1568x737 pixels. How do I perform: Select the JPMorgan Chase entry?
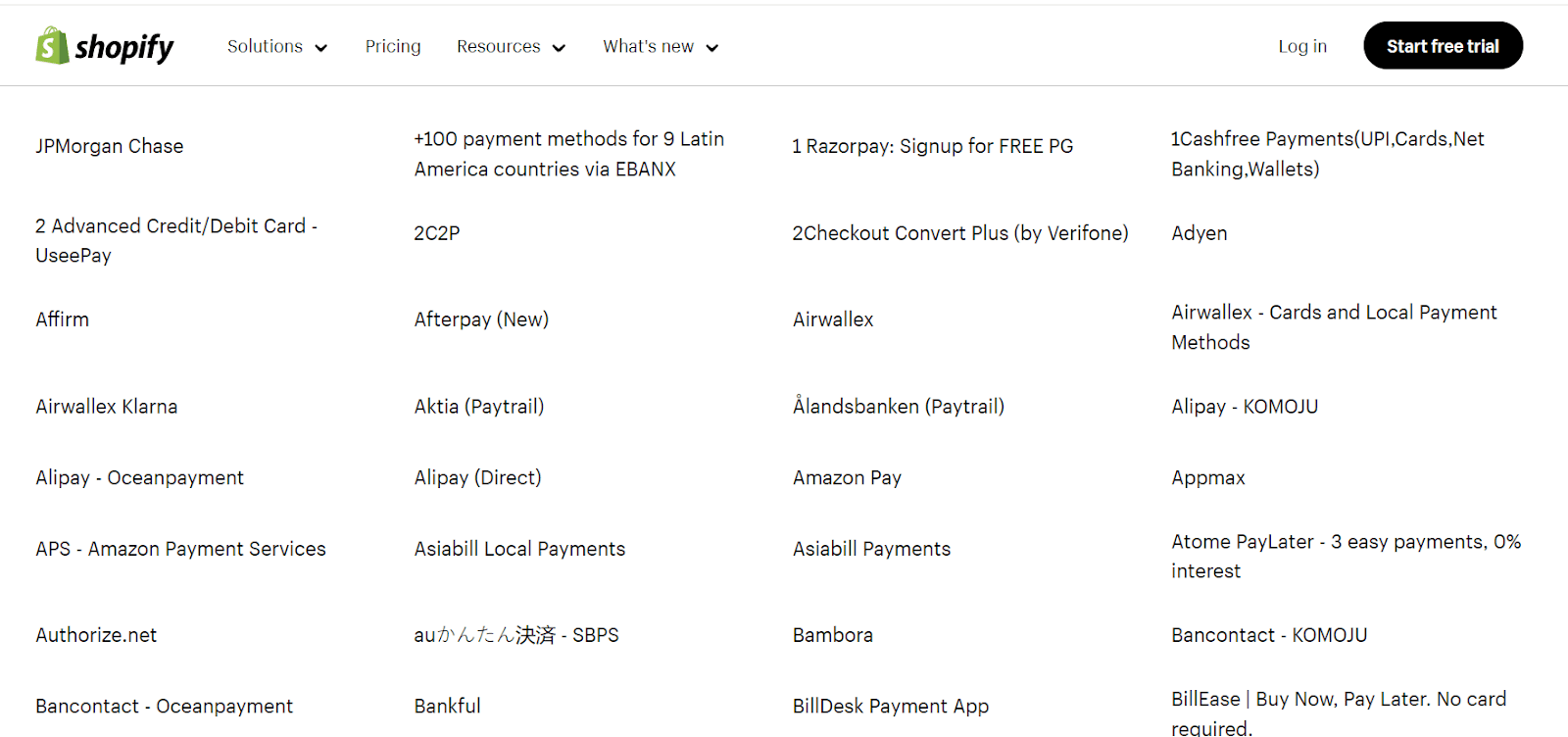click(x=110, y=146)
